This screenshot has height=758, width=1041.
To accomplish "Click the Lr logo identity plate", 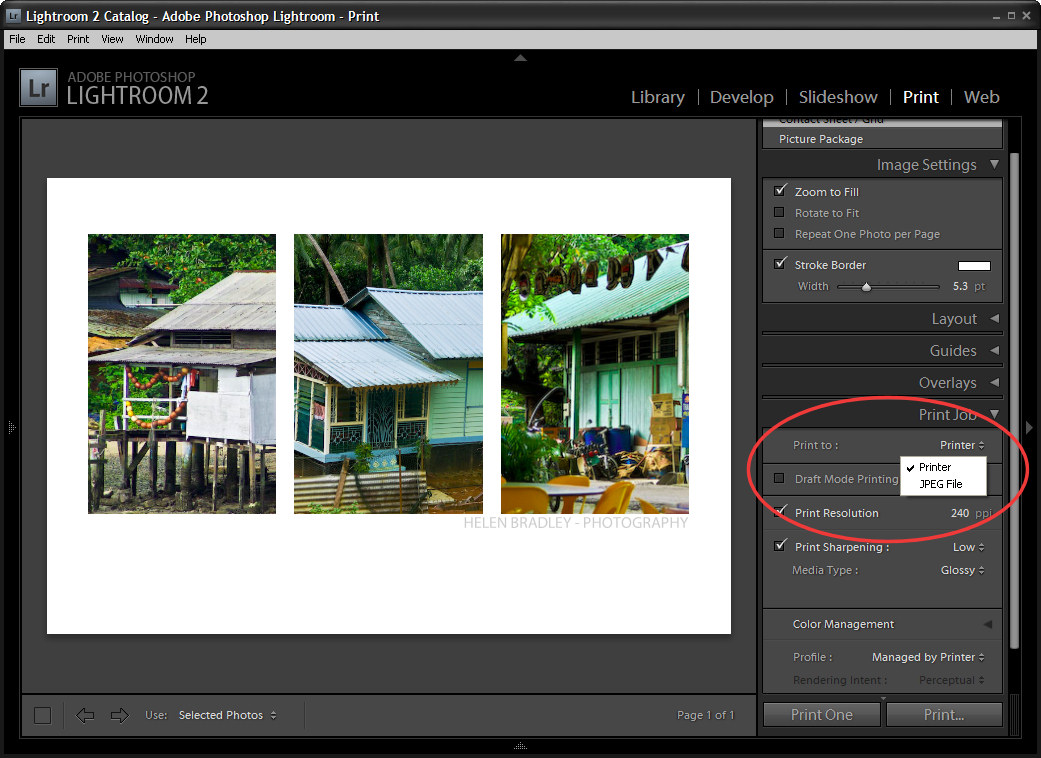I will pos(39,88).
